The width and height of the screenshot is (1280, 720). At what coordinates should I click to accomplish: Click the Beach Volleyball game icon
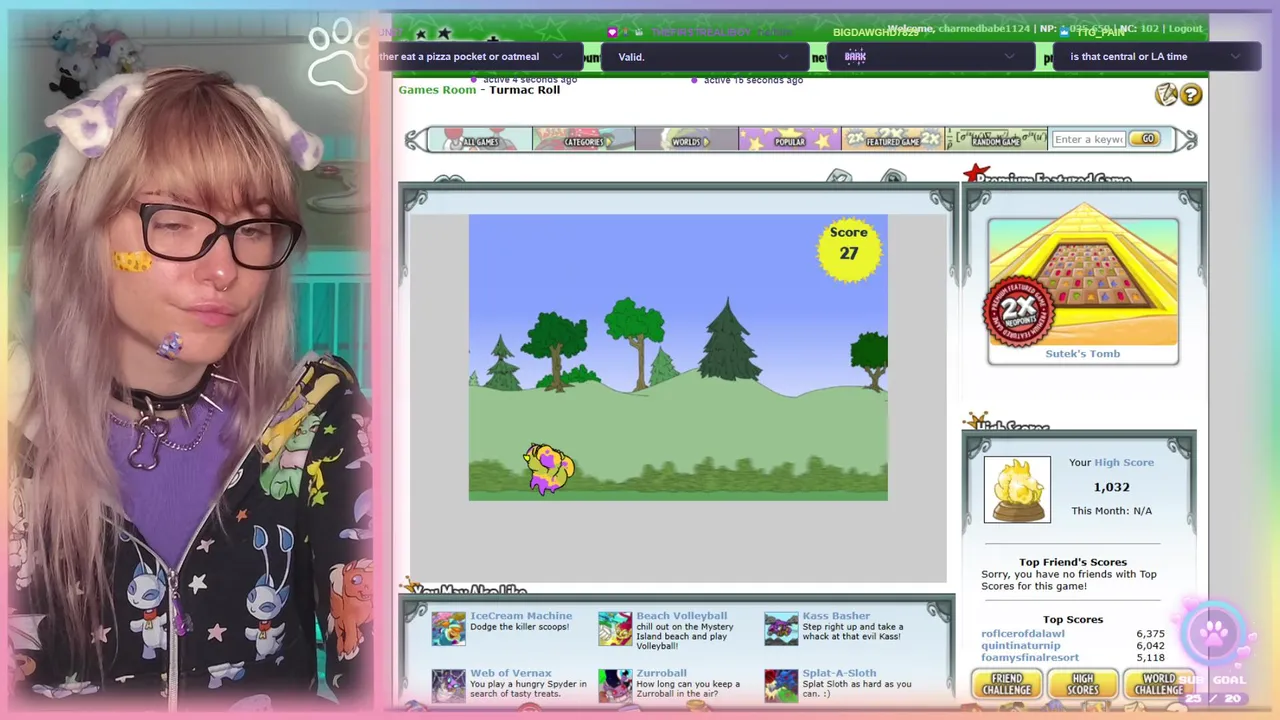click(615, 629)
